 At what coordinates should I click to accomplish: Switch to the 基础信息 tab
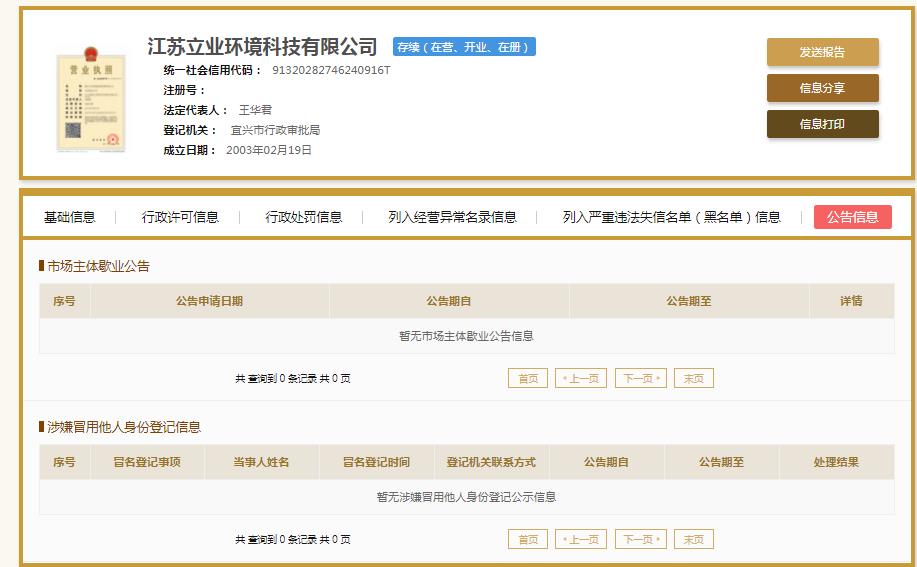[x=70, y=217]
